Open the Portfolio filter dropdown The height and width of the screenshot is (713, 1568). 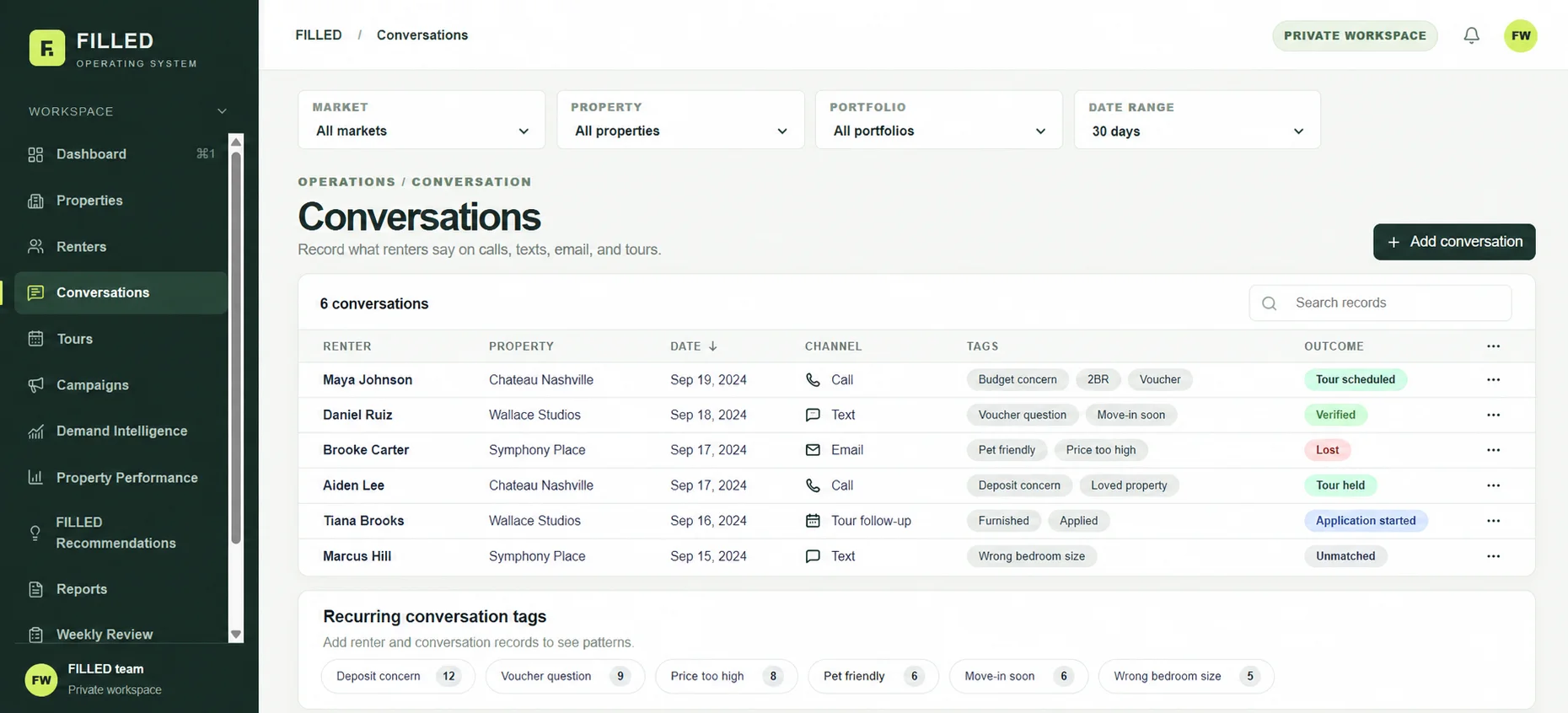[938, 120]
